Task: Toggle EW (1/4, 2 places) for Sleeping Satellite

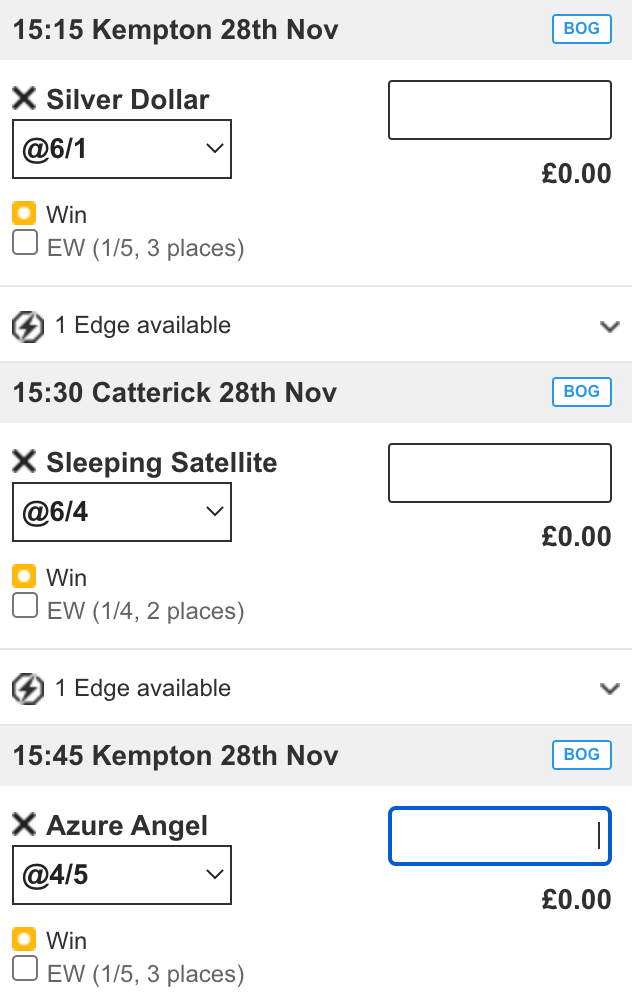Action: click(x=24, y=604)
